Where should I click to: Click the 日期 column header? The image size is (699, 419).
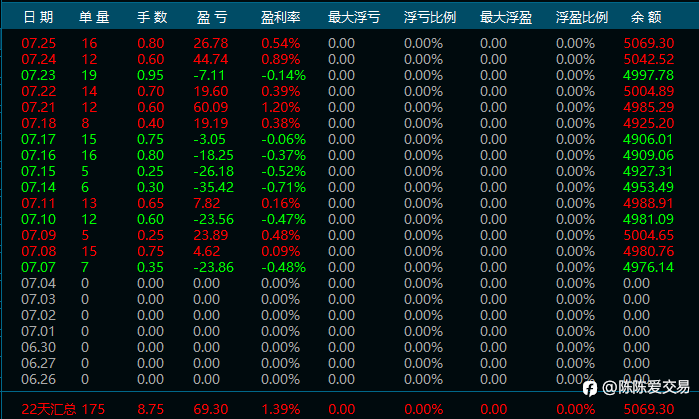point(38,17)
